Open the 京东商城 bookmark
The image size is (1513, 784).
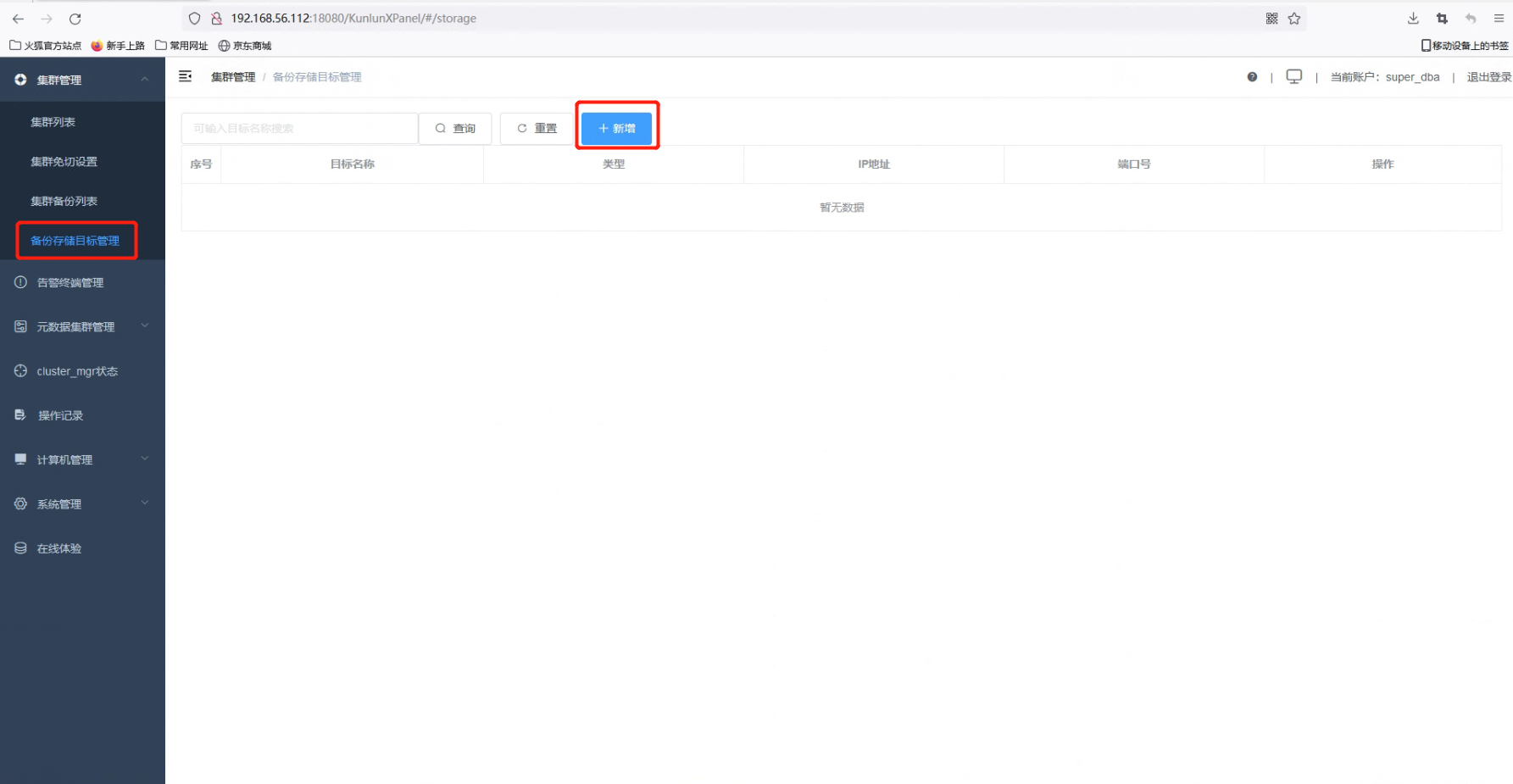click(x=245, y=46)
